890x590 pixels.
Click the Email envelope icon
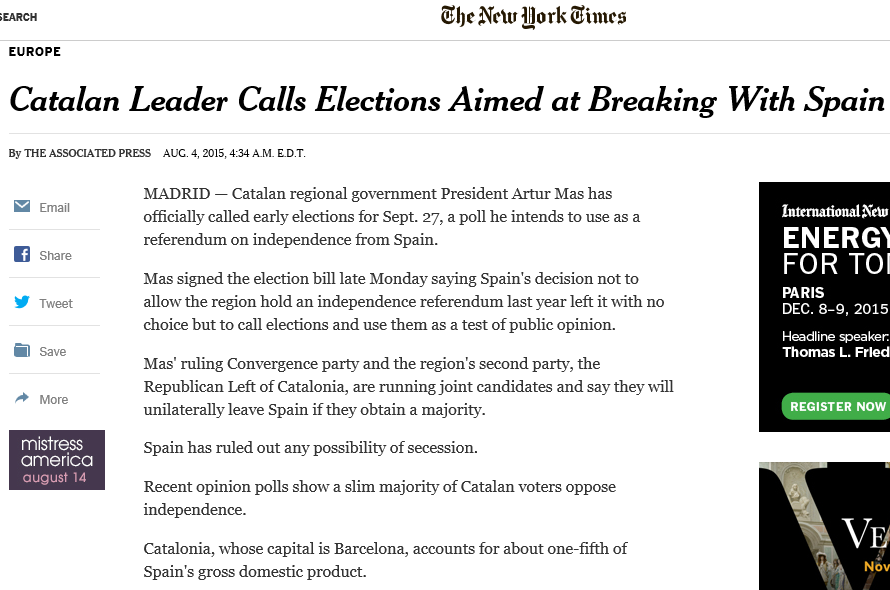(x=22, y=206)
